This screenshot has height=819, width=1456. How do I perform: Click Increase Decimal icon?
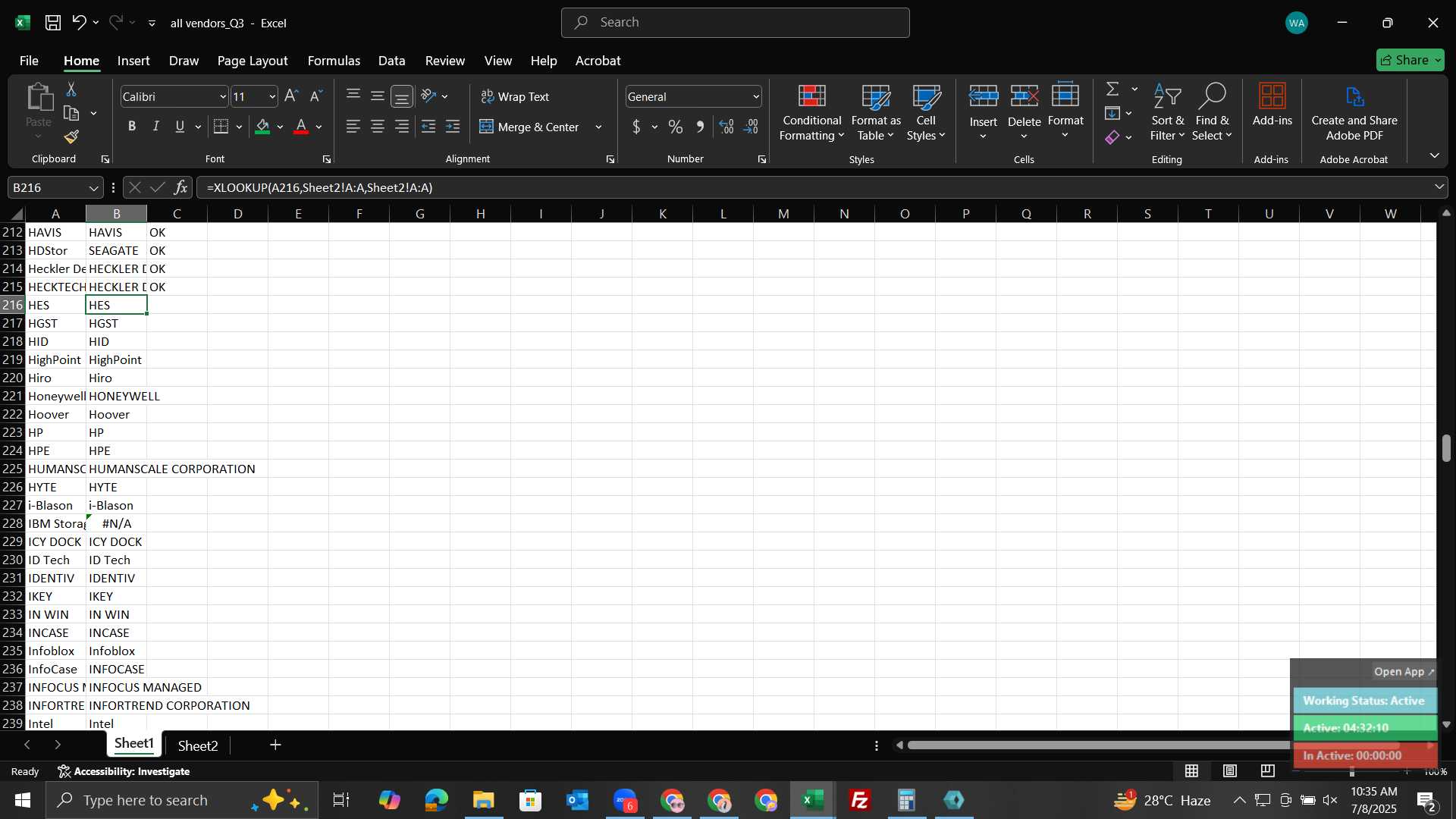pyautogui.click(x=726, y=127)
